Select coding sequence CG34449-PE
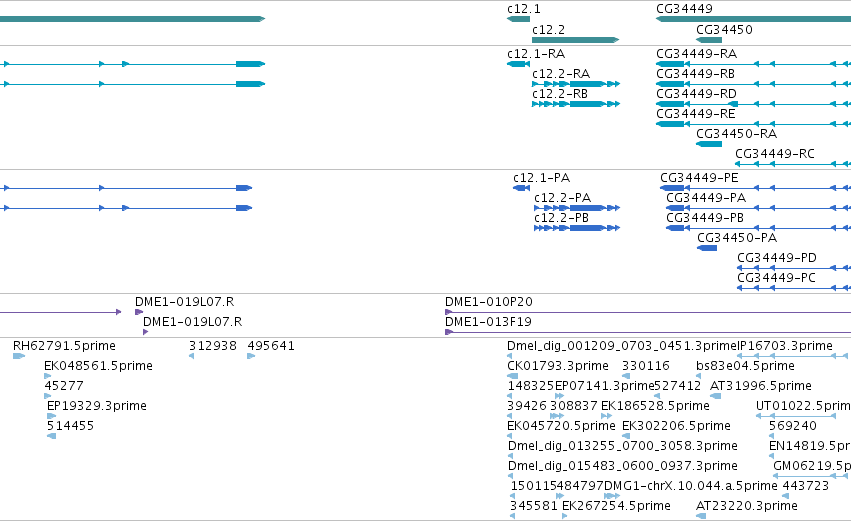The width and height of the screenshot is (851, 521). [x=755, y=188]
